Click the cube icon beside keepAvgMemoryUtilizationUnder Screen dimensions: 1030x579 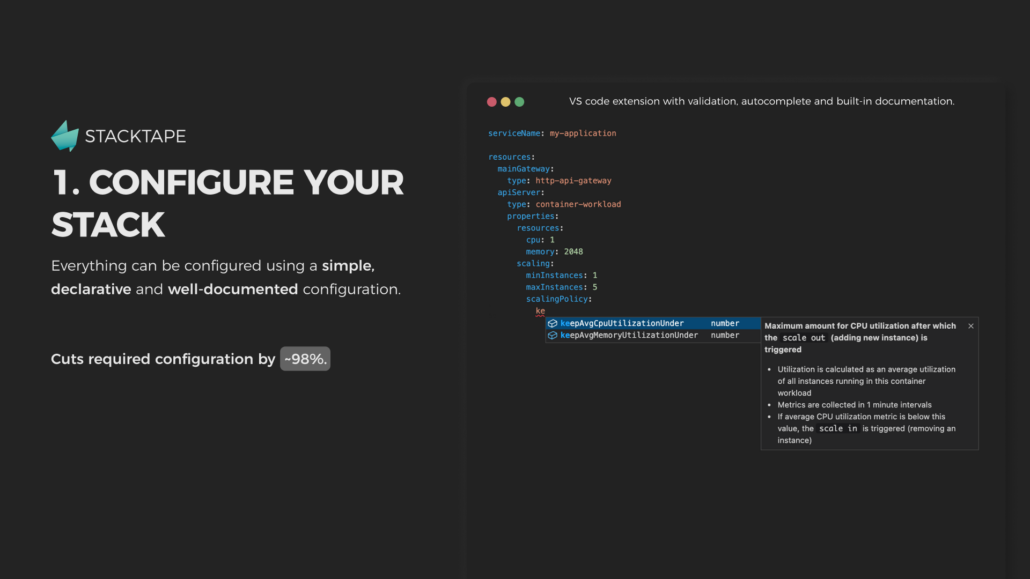552,335
